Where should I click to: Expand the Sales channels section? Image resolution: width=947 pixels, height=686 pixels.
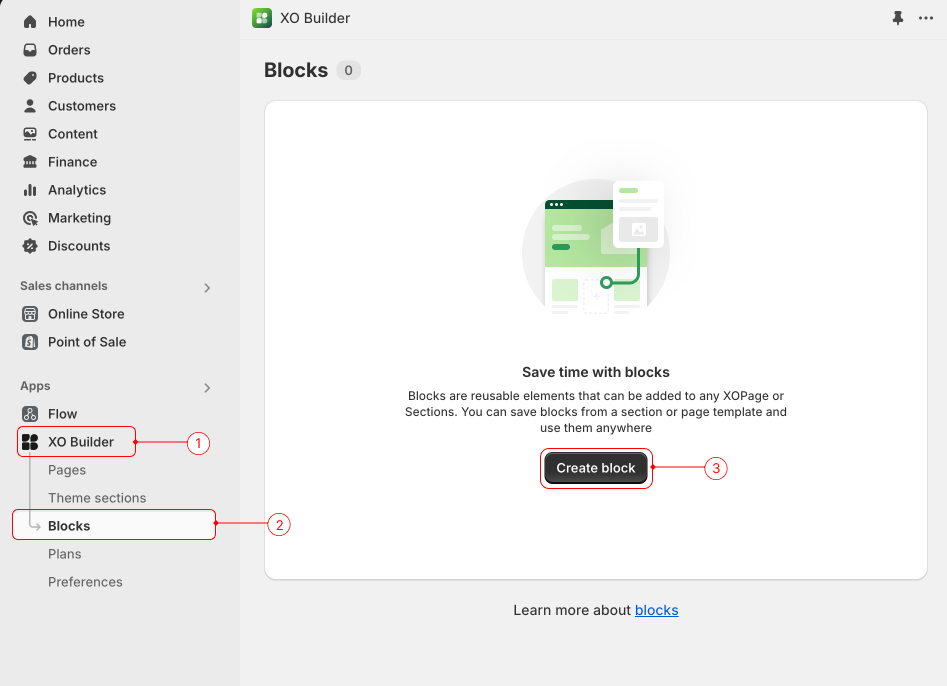tap(207, 288)
